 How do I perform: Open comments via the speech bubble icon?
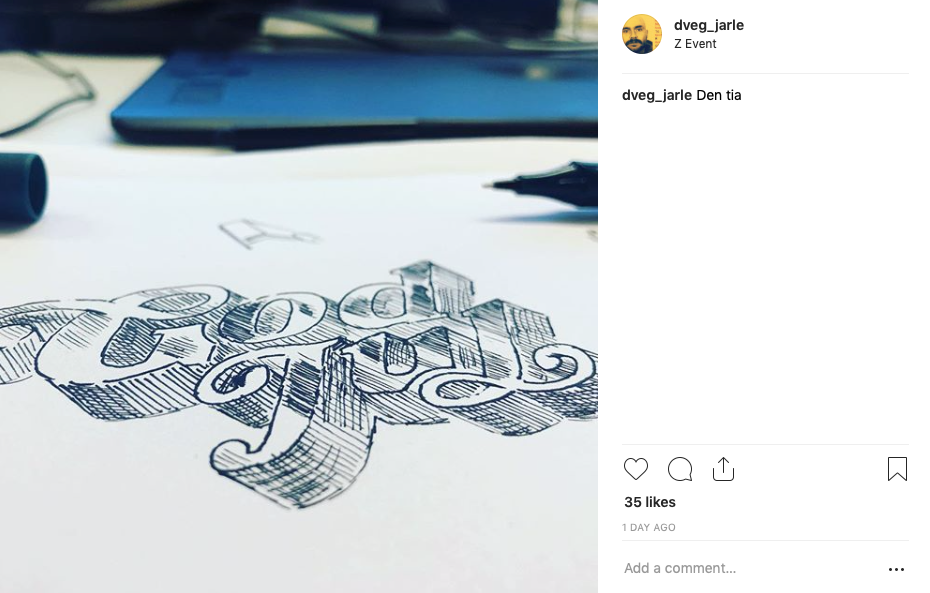680,469
